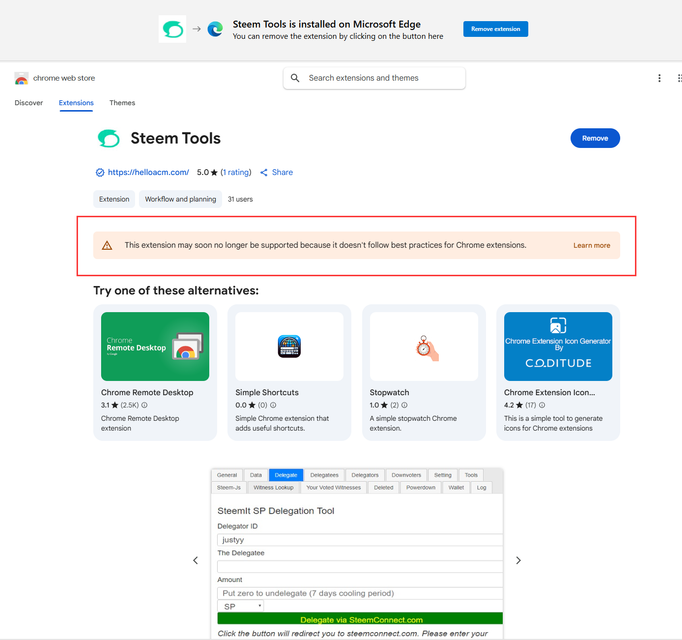This screenshot has height=640, width=682.
Task: Click the empty The Delegatee field
Action: pyautogui.click(x=360, y=566)
